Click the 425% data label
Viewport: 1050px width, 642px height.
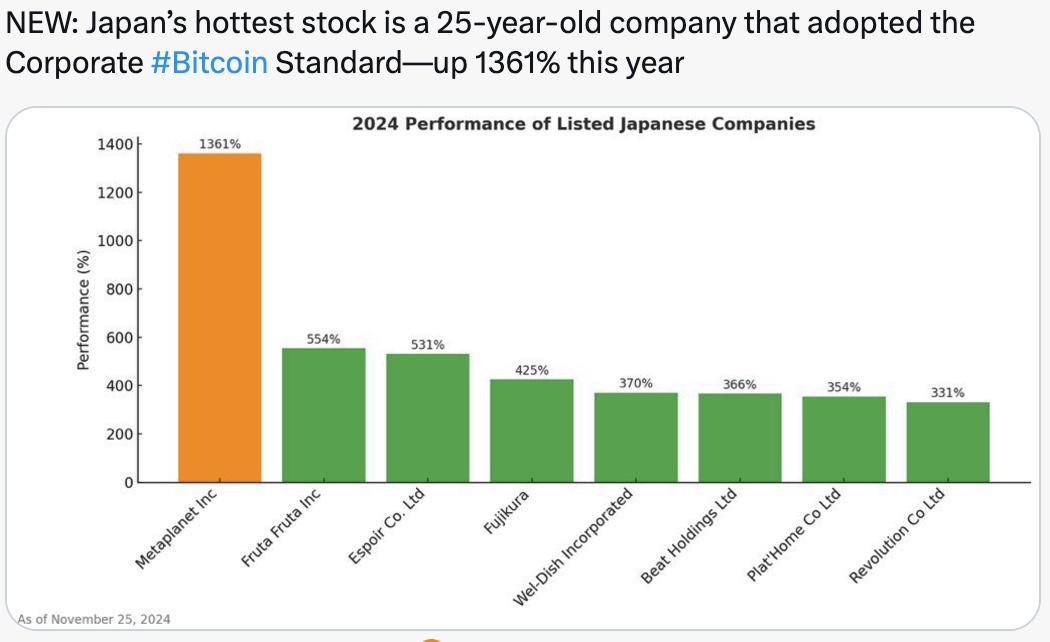click(532, 370)
